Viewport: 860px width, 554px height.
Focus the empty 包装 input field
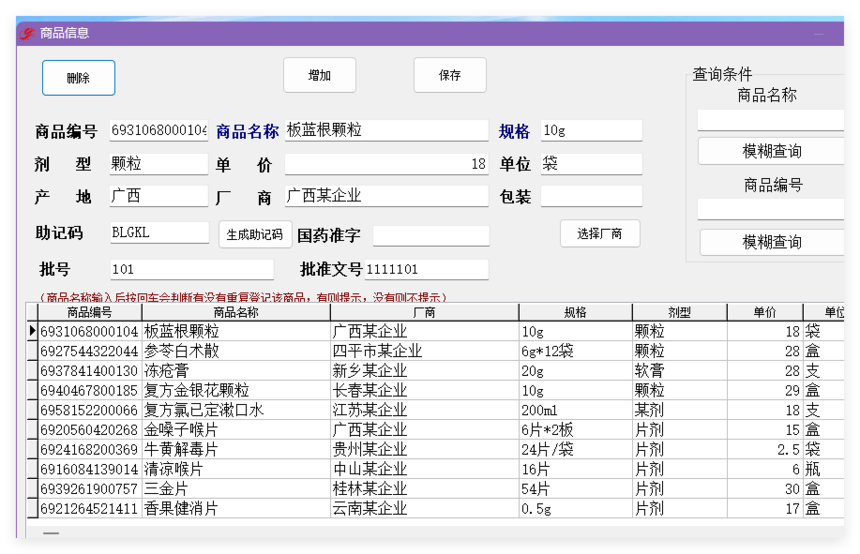(591, 196)
